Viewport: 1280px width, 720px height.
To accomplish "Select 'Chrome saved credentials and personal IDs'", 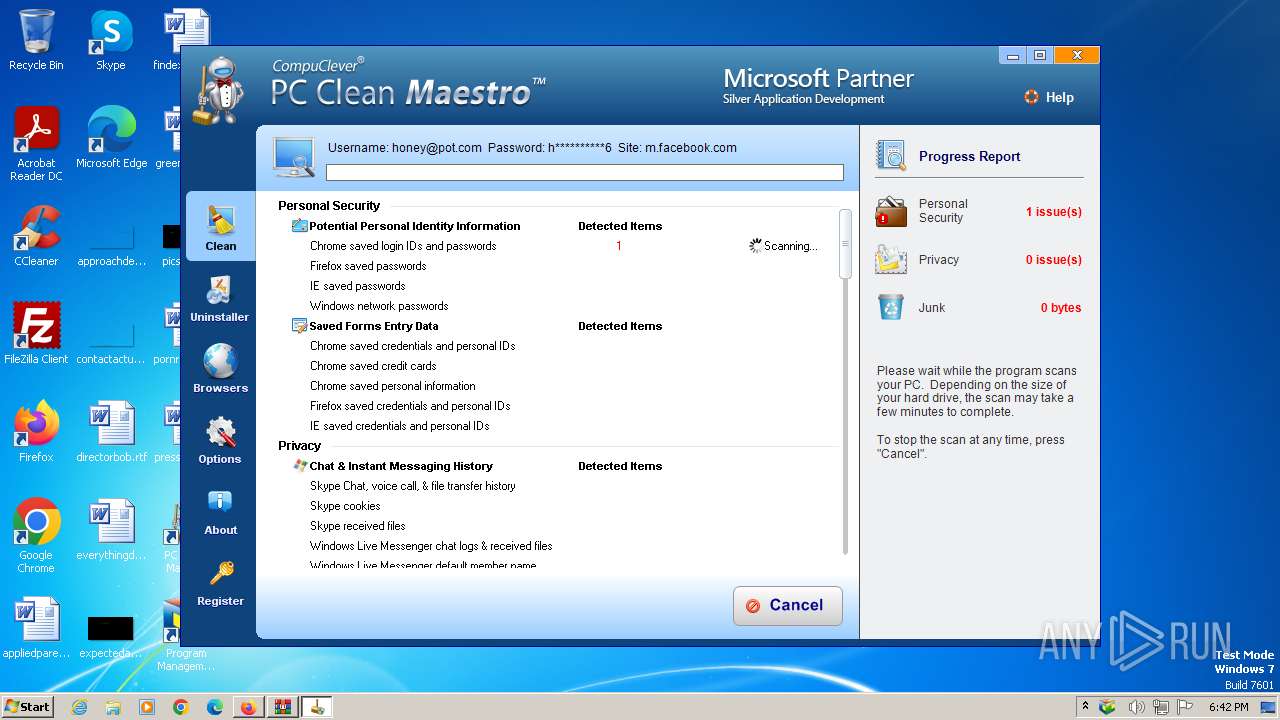I will click(x=413, y=346).
